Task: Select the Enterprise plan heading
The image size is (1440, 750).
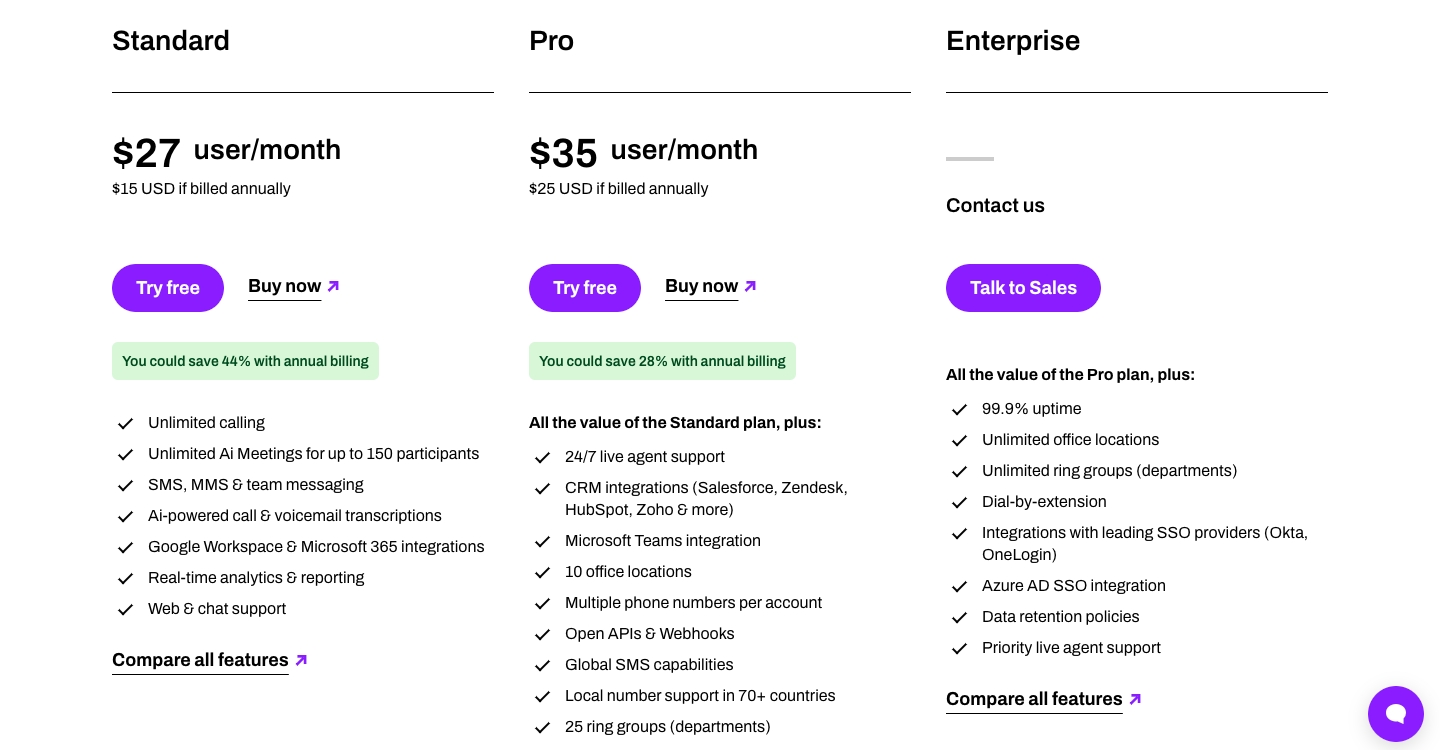Action: point(1013,41)
